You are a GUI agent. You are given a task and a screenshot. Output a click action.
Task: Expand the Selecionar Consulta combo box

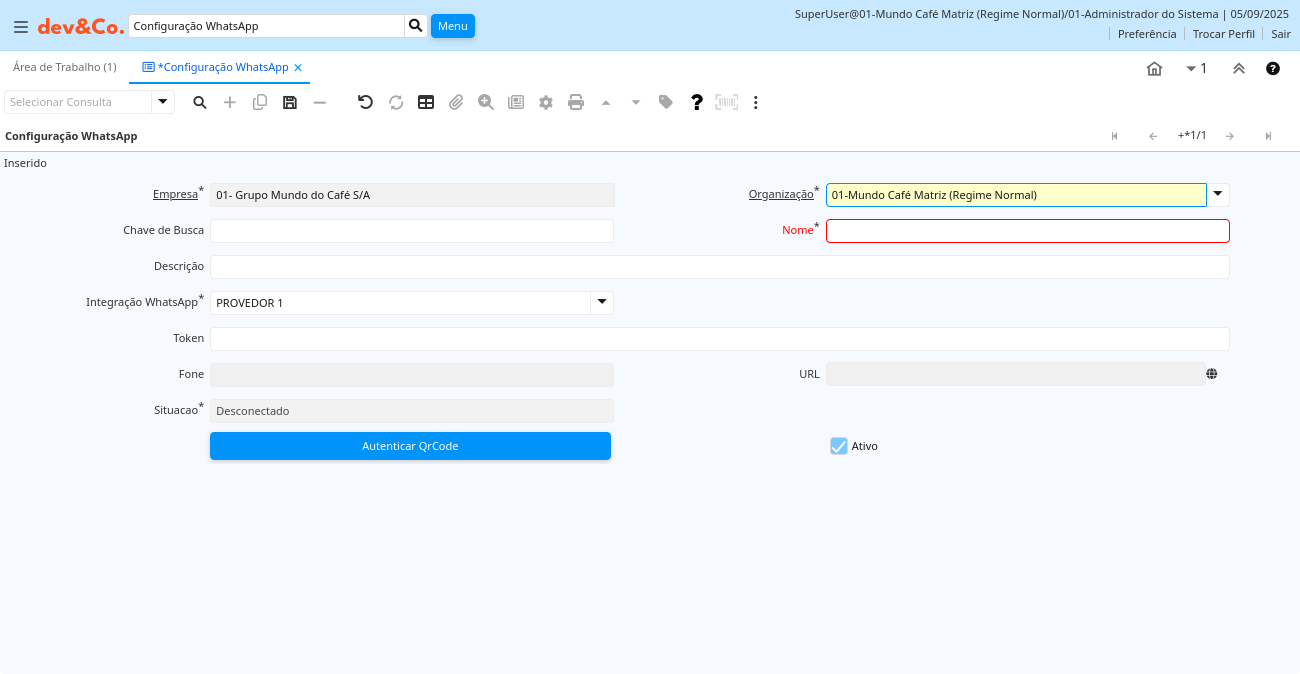click(163, 102)
